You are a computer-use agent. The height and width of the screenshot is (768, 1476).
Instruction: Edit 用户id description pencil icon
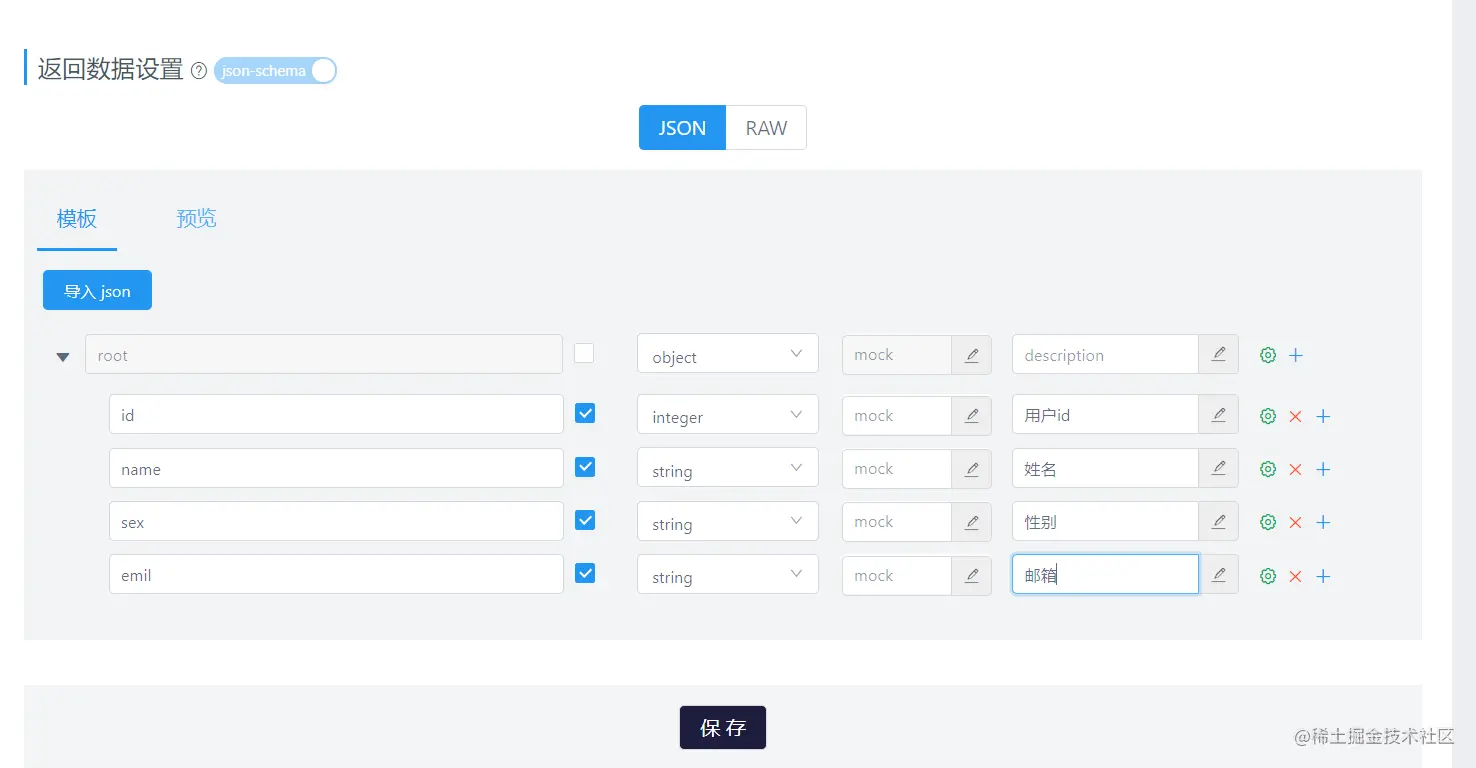1218,415
